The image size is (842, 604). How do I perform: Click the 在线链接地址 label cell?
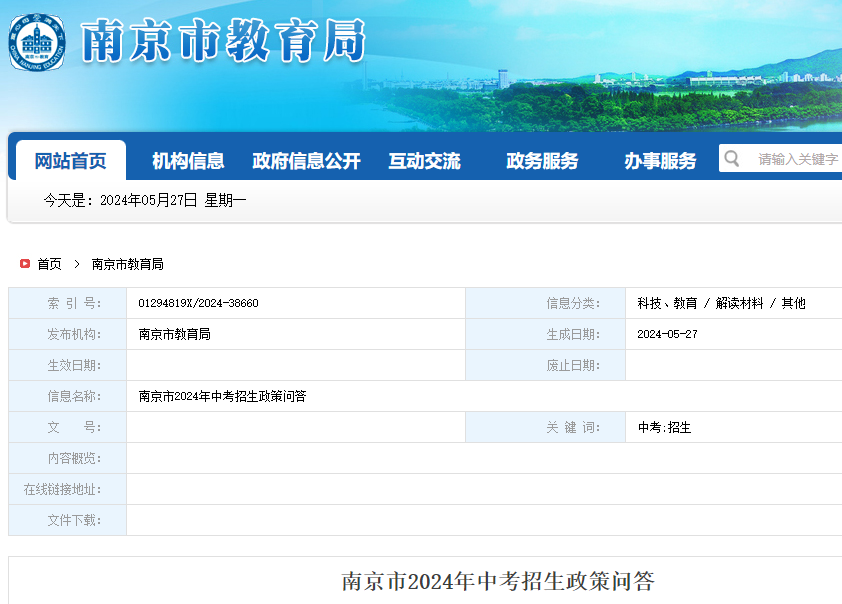(x=68, y=490)
